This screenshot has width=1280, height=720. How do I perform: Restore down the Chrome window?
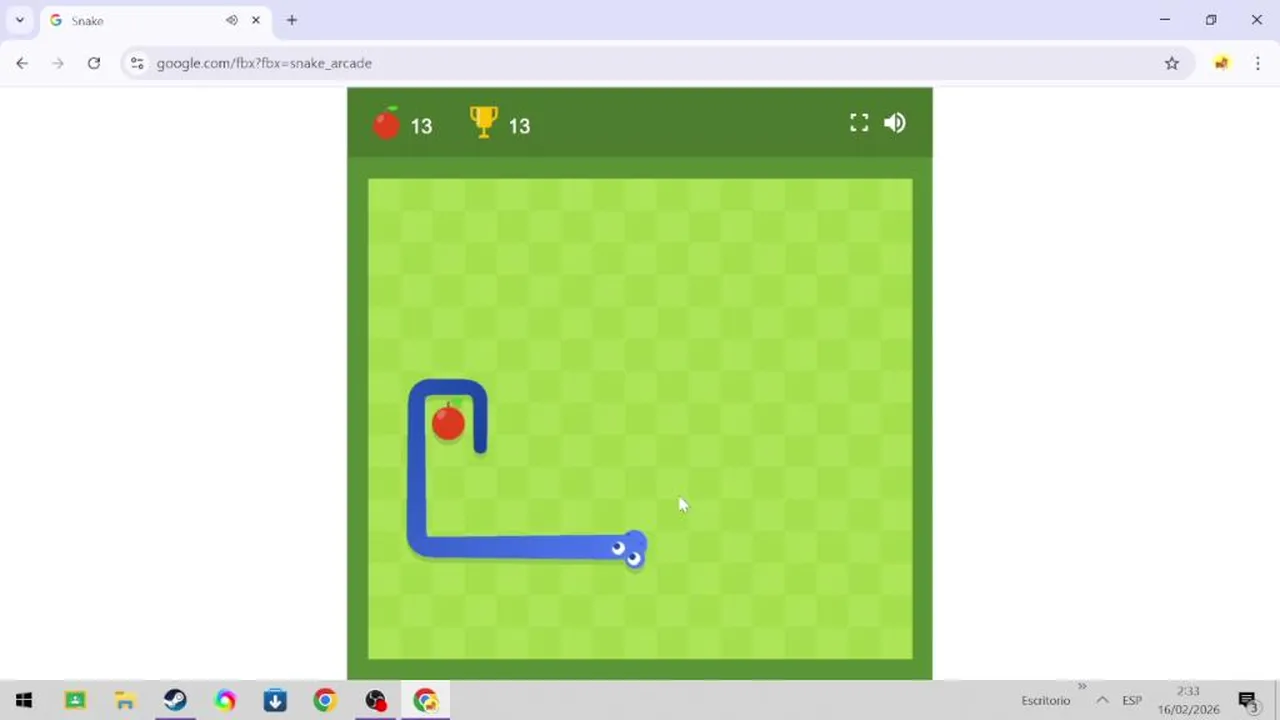pos(1211,20)
